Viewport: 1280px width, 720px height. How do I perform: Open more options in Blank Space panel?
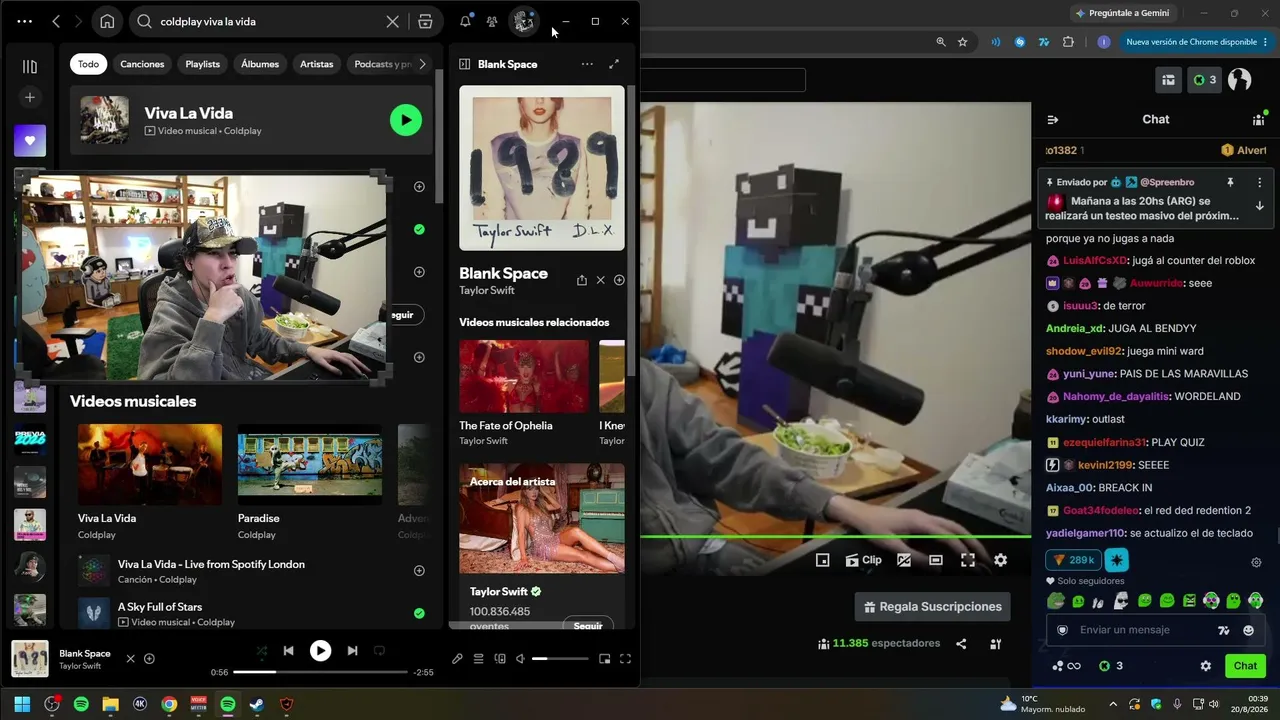coord(587,64)
